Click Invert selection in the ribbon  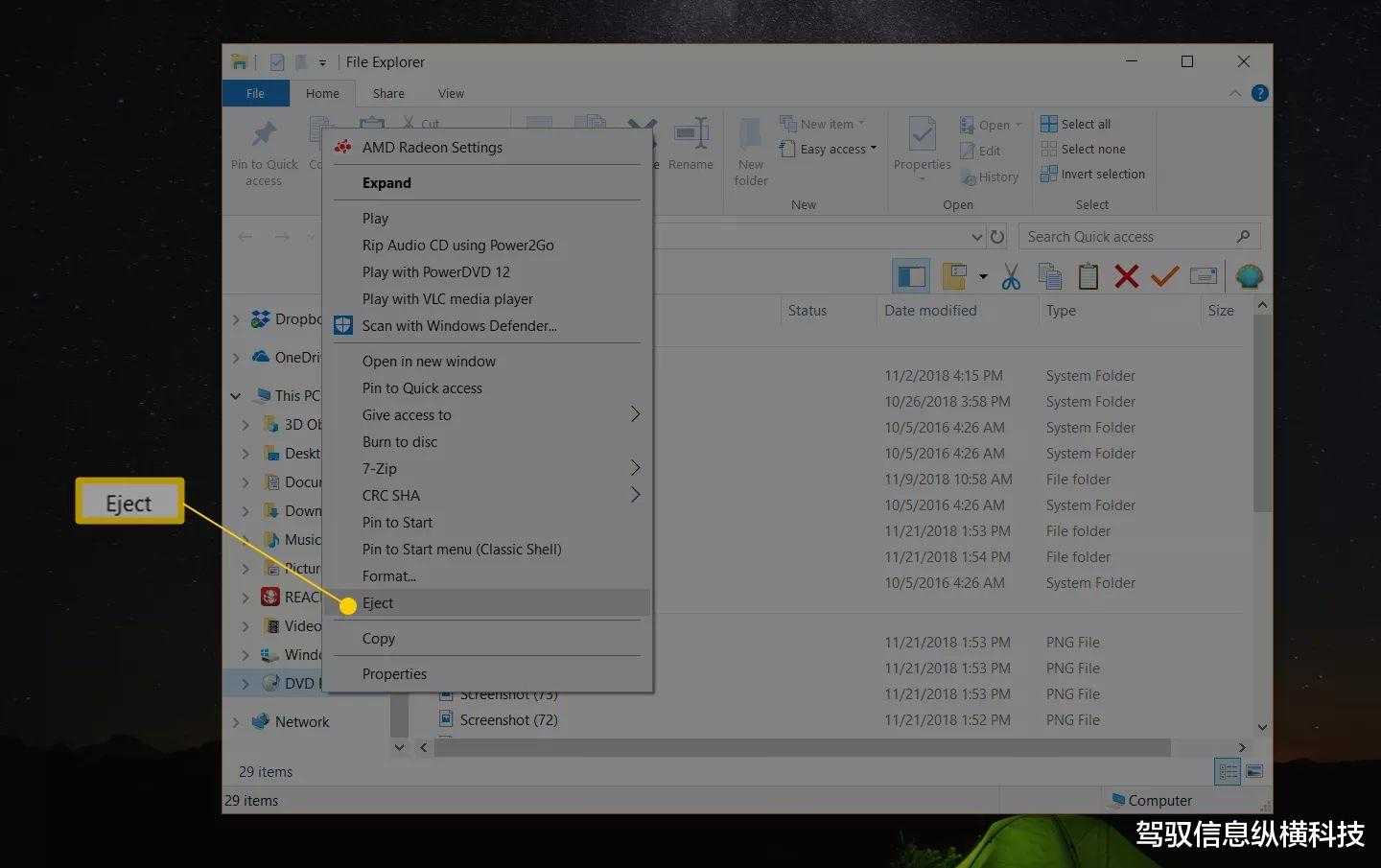click(x=1093, y=174)
